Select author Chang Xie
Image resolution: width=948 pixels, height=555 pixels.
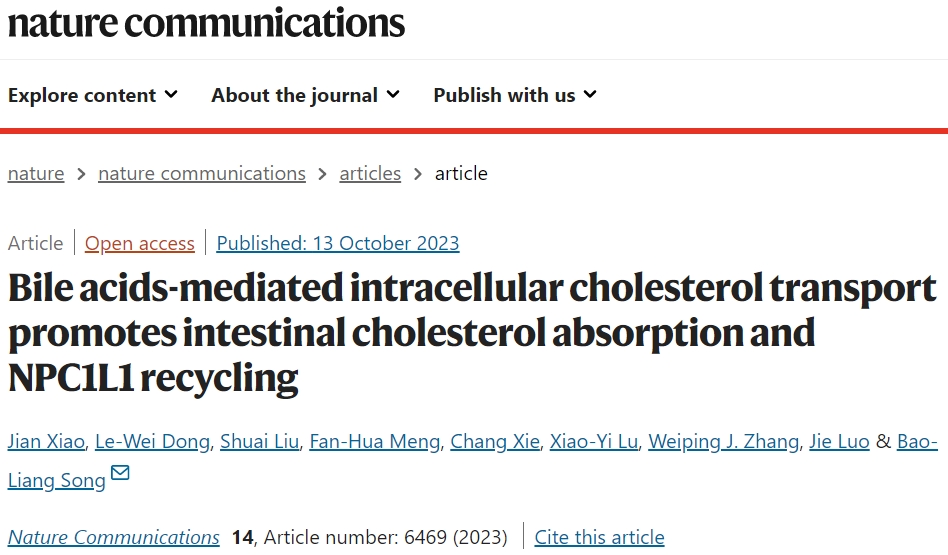(495, 441)
